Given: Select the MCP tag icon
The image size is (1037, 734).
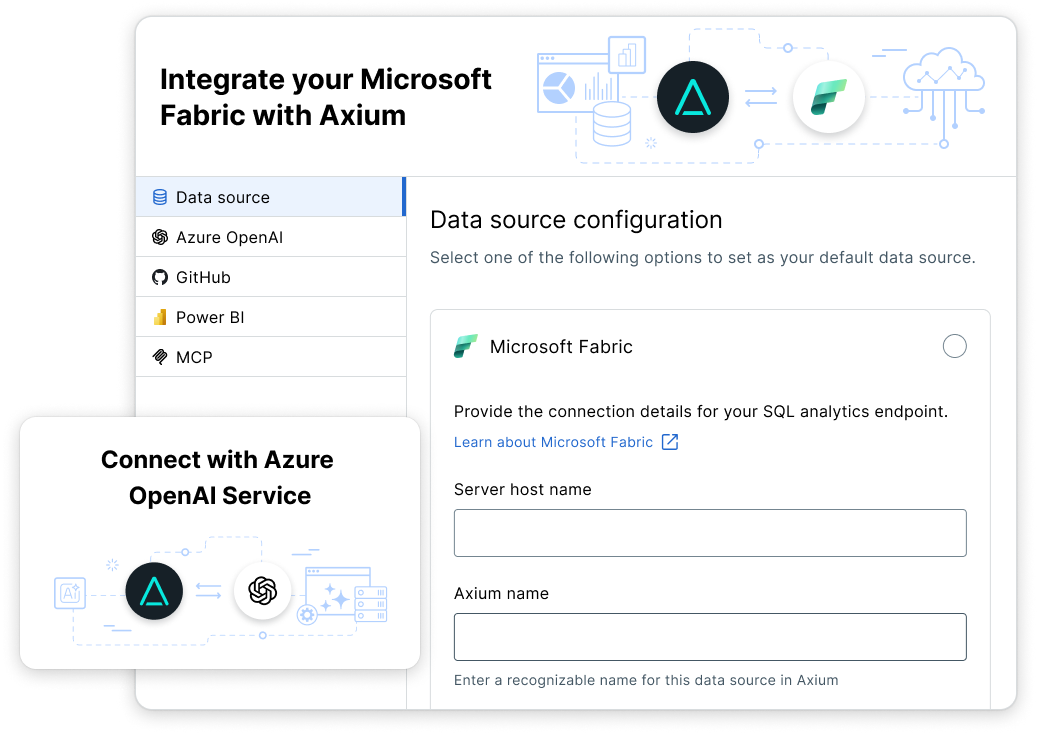Looking at the screenshot, I should [x=160, y=356].
